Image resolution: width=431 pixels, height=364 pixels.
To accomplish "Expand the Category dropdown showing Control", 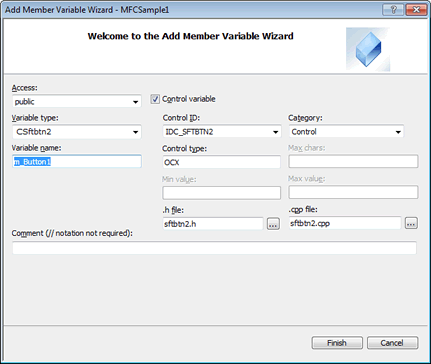I will 346,132.
